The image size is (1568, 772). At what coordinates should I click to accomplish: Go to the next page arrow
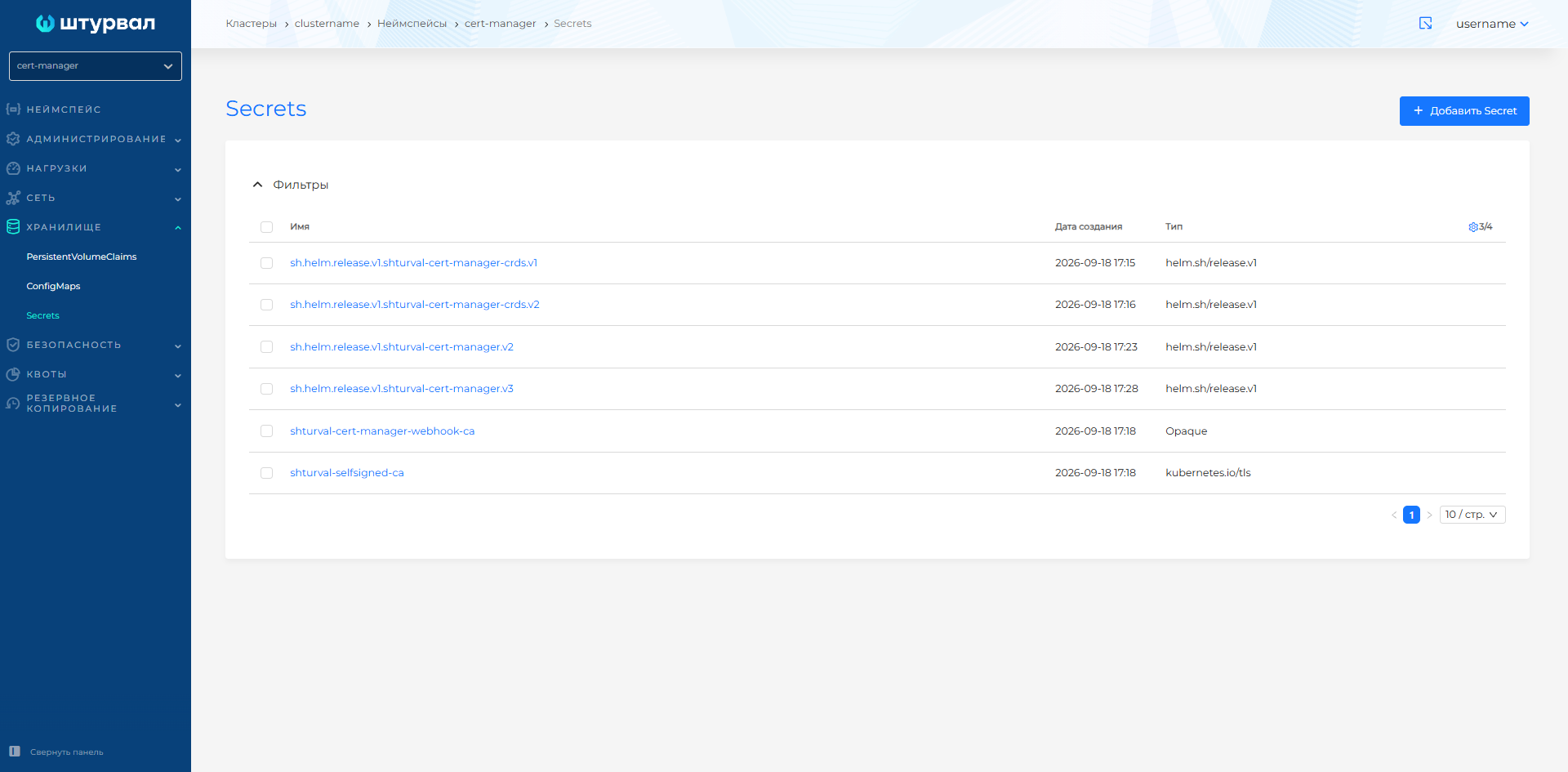pyautogui.click(x=1429, y=515)
